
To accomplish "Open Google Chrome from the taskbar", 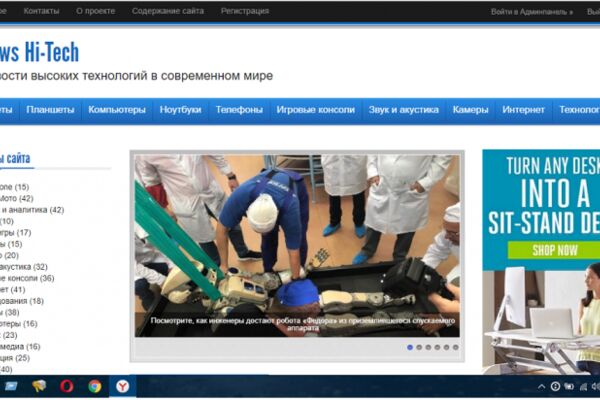I will tap(95, 386).
